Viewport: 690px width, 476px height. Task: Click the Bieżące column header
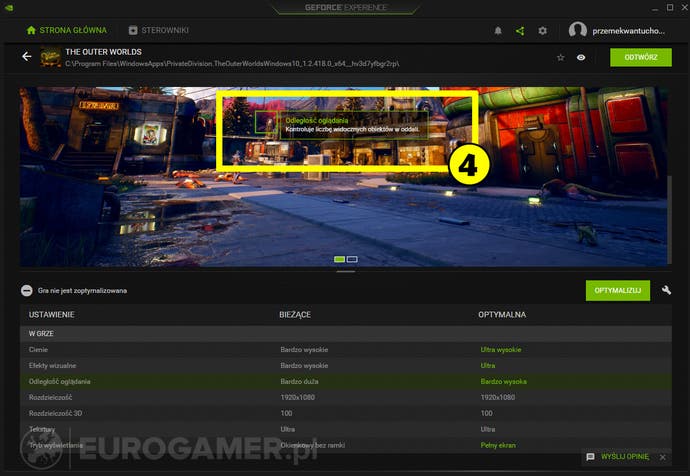295,315
